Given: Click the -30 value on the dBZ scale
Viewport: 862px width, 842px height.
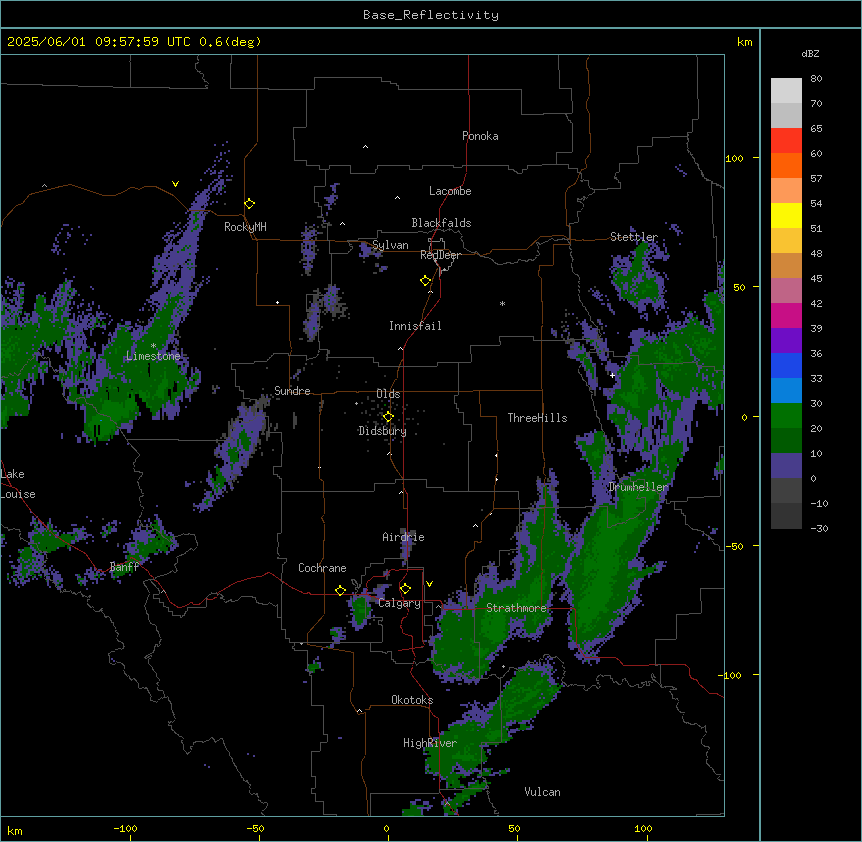Looking at the screenshot, I should point(819,528).
